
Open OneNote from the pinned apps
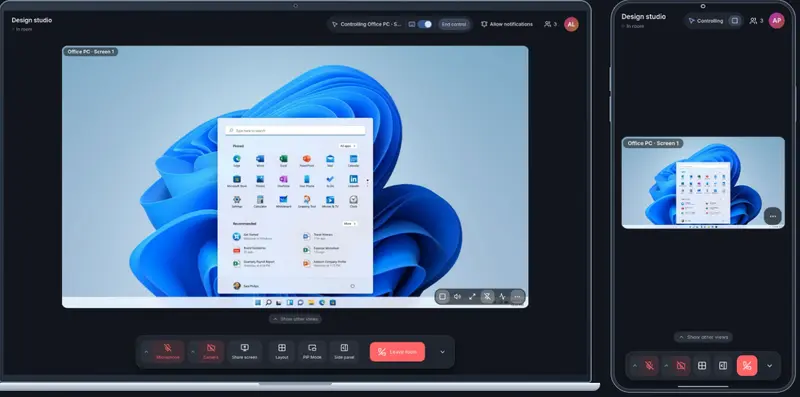coord(283,181)
